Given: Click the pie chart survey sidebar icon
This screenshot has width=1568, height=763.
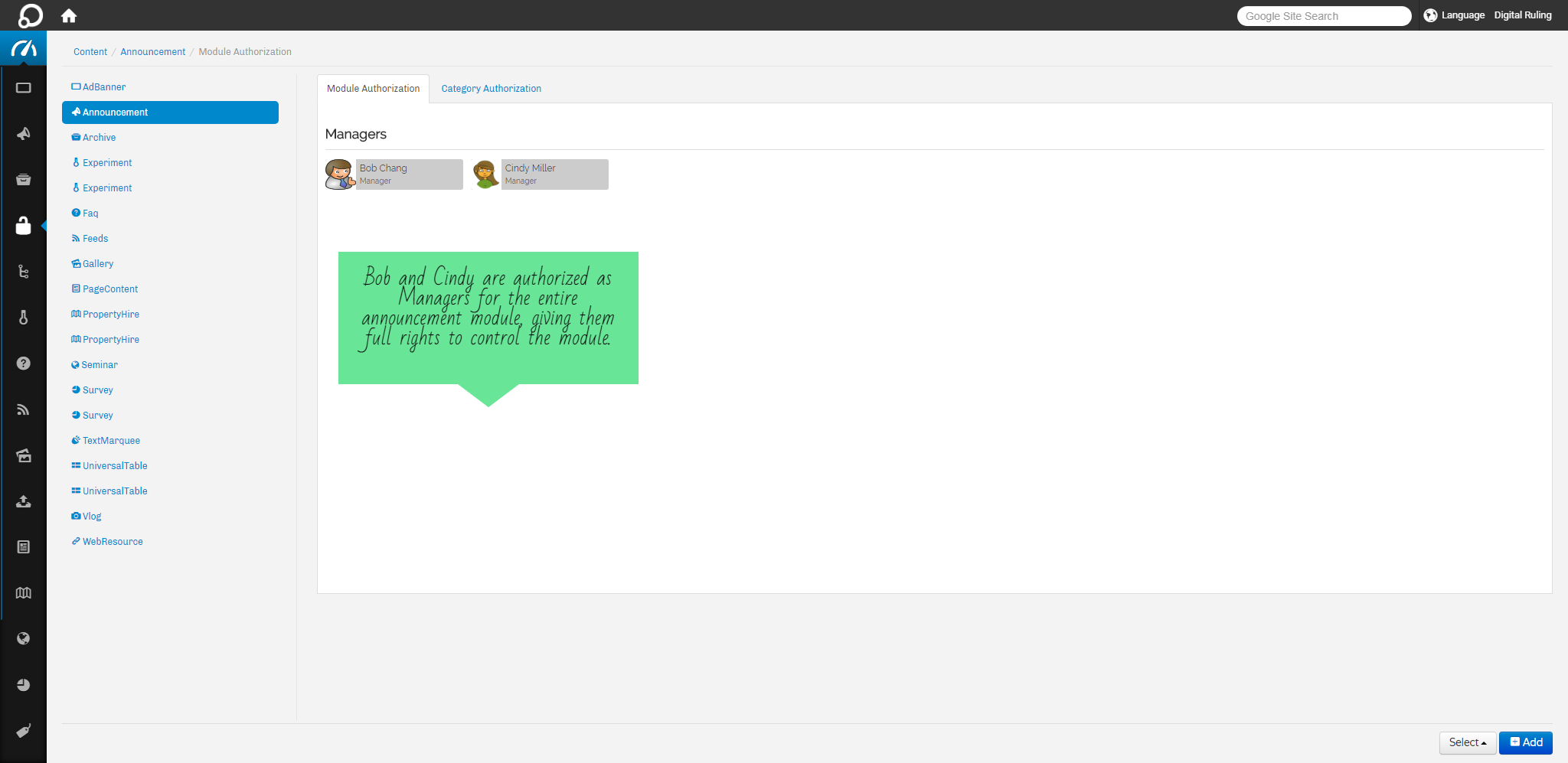Looking at the screenshot, I should tap(24, 685).
